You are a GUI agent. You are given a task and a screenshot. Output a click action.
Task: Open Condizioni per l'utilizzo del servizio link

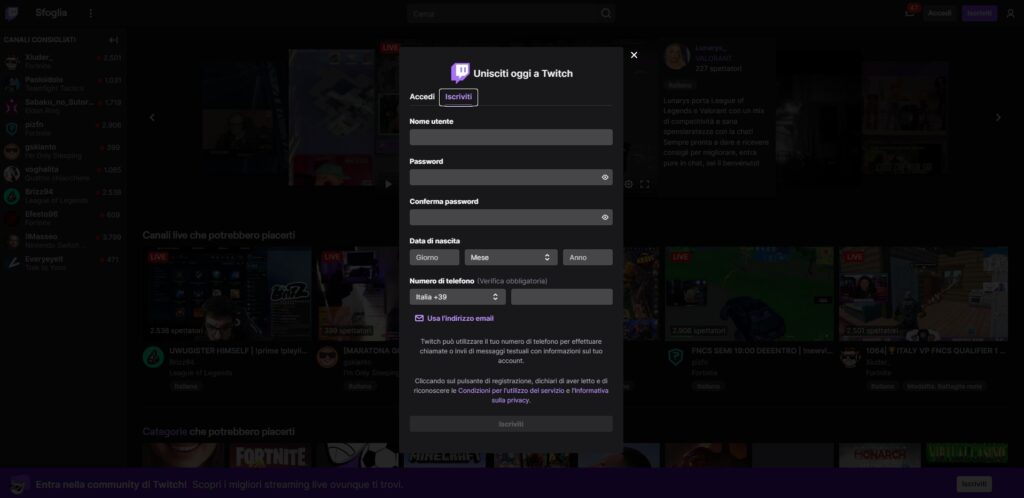[x=511, y=390]
